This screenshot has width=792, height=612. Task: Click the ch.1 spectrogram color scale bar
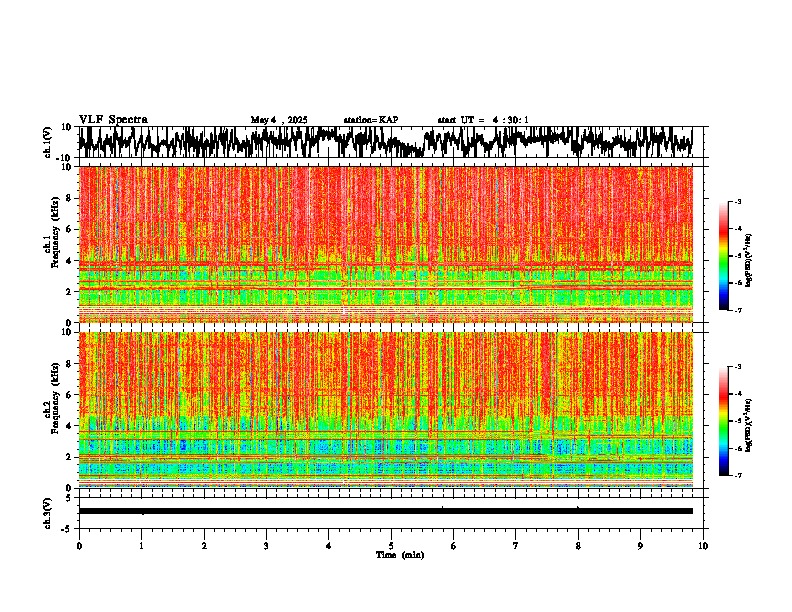tap(723, 256)
